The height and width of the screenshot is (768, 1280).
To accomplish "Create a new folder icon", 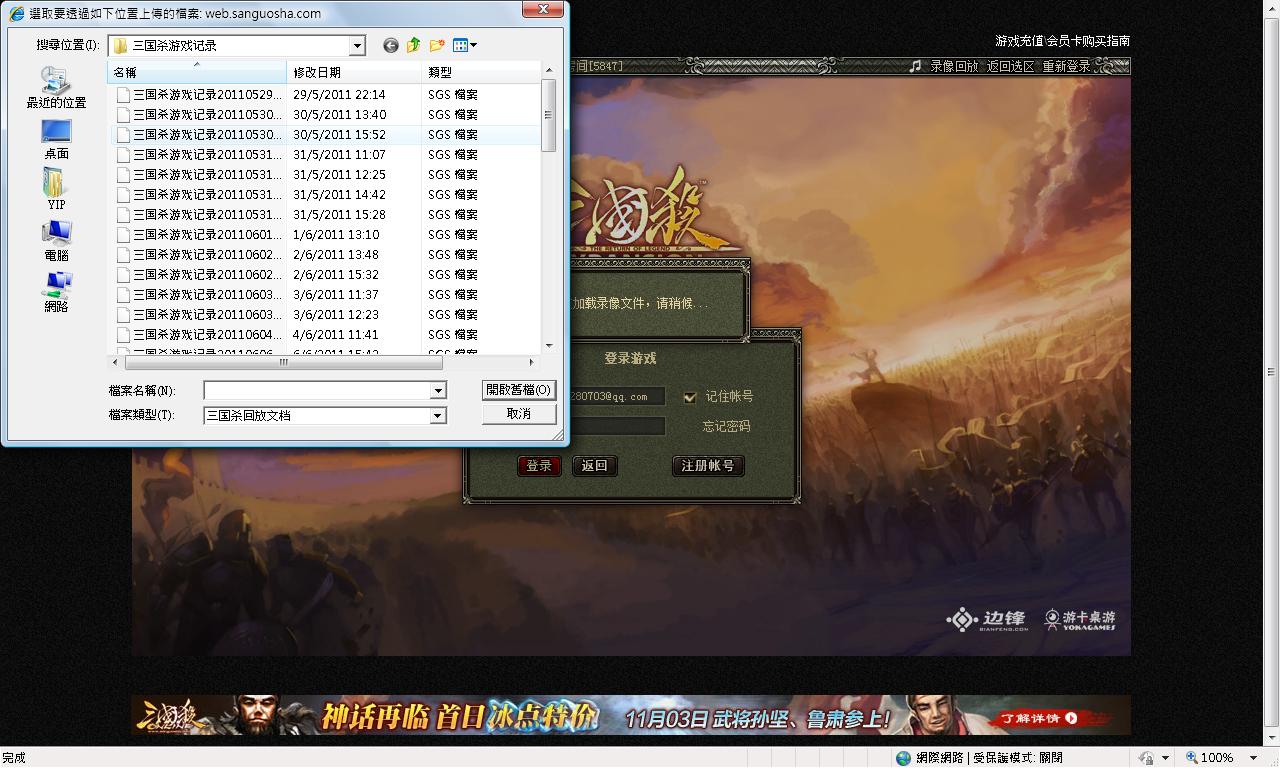I will [437, 45].
